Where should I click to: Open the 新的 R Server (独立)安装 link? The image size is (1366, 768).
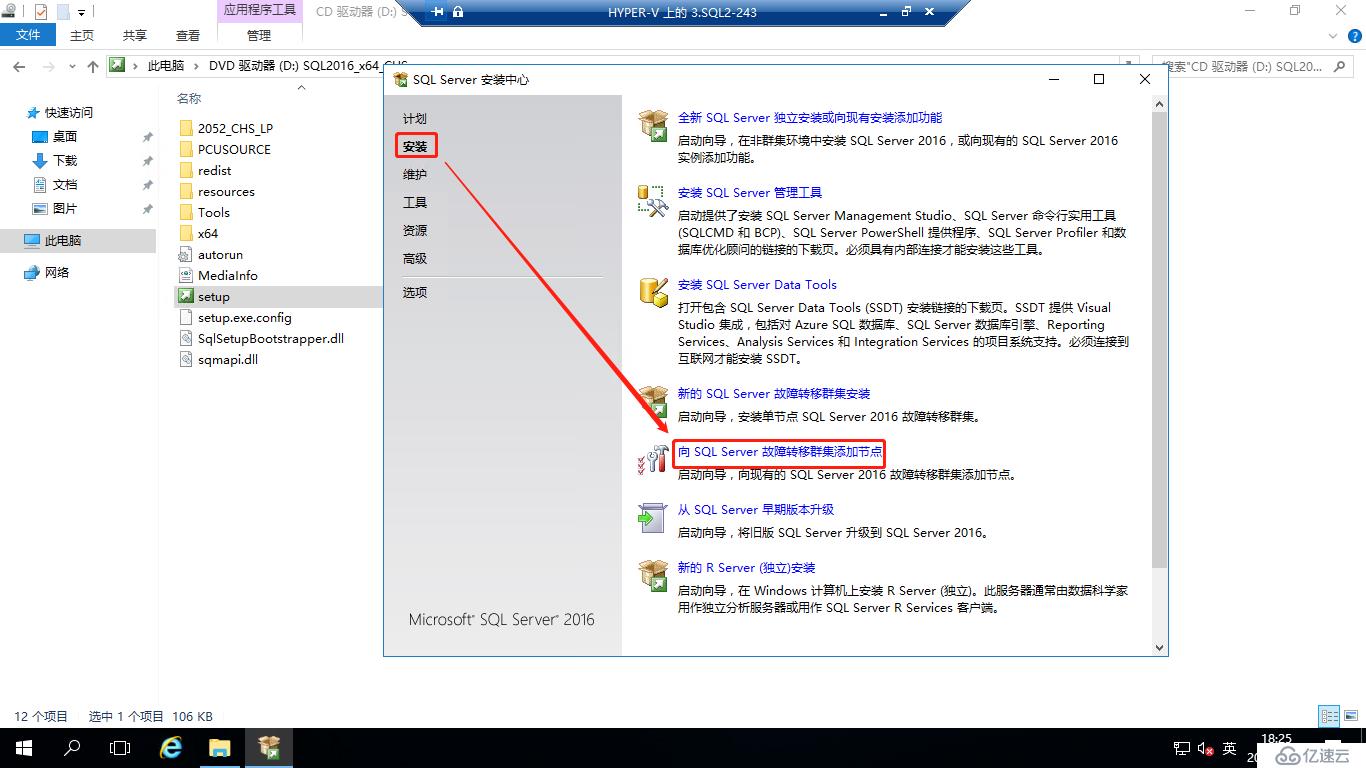[747, 568]
